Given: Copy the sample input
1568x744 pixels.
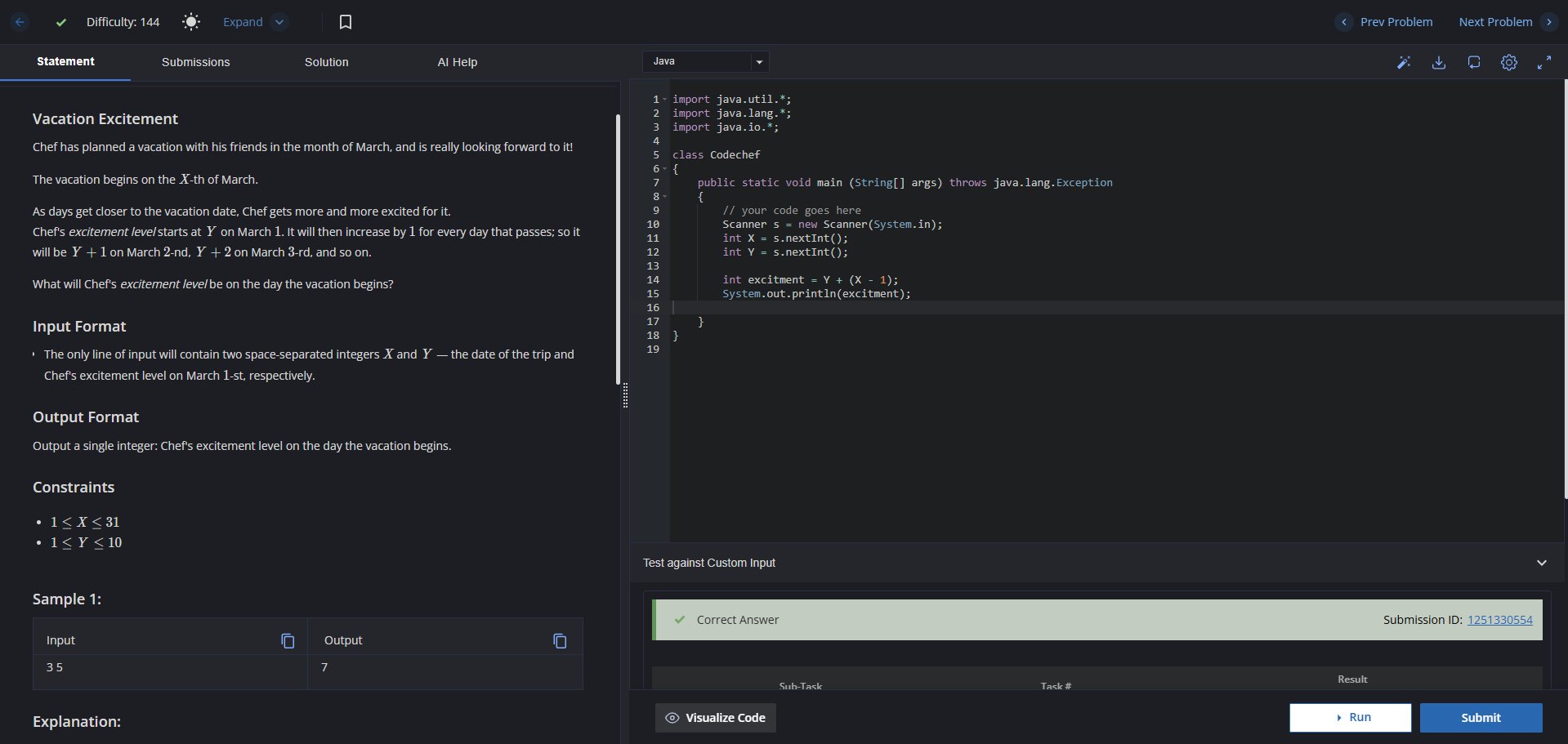Looking at the screenshot, I should (288, 641).
